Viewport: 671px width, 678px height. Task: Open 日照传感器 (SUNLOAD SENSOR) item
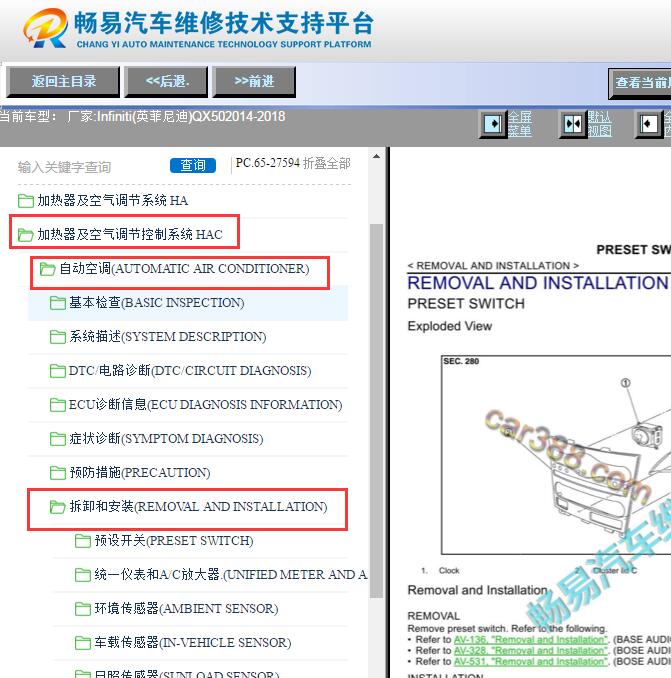(187, 674)
